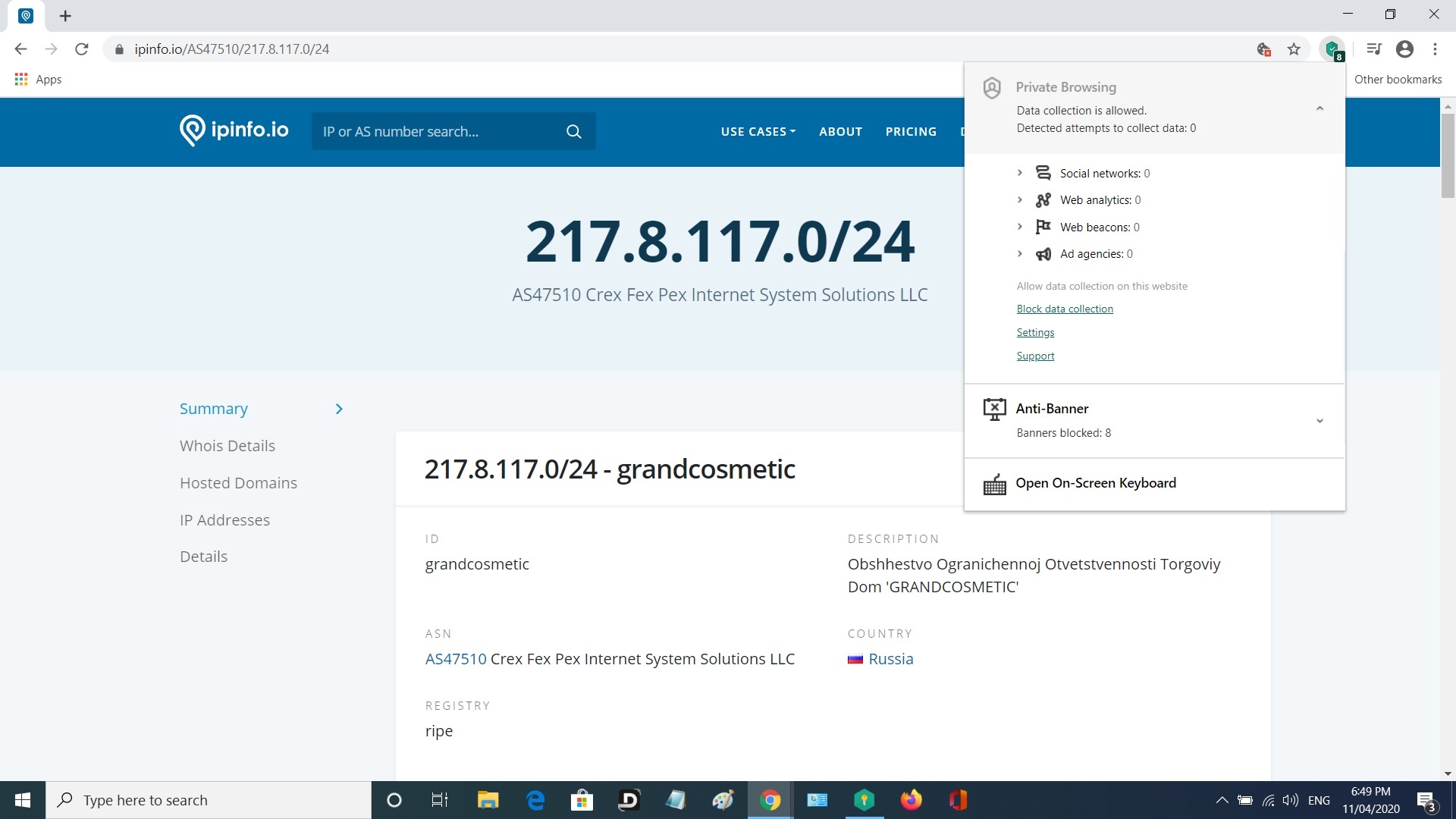Image resolution: width=1456 pixels, height=819 pixels.
Task: Launch File Explorer from taskbar
Action: (x=488, y=800)
